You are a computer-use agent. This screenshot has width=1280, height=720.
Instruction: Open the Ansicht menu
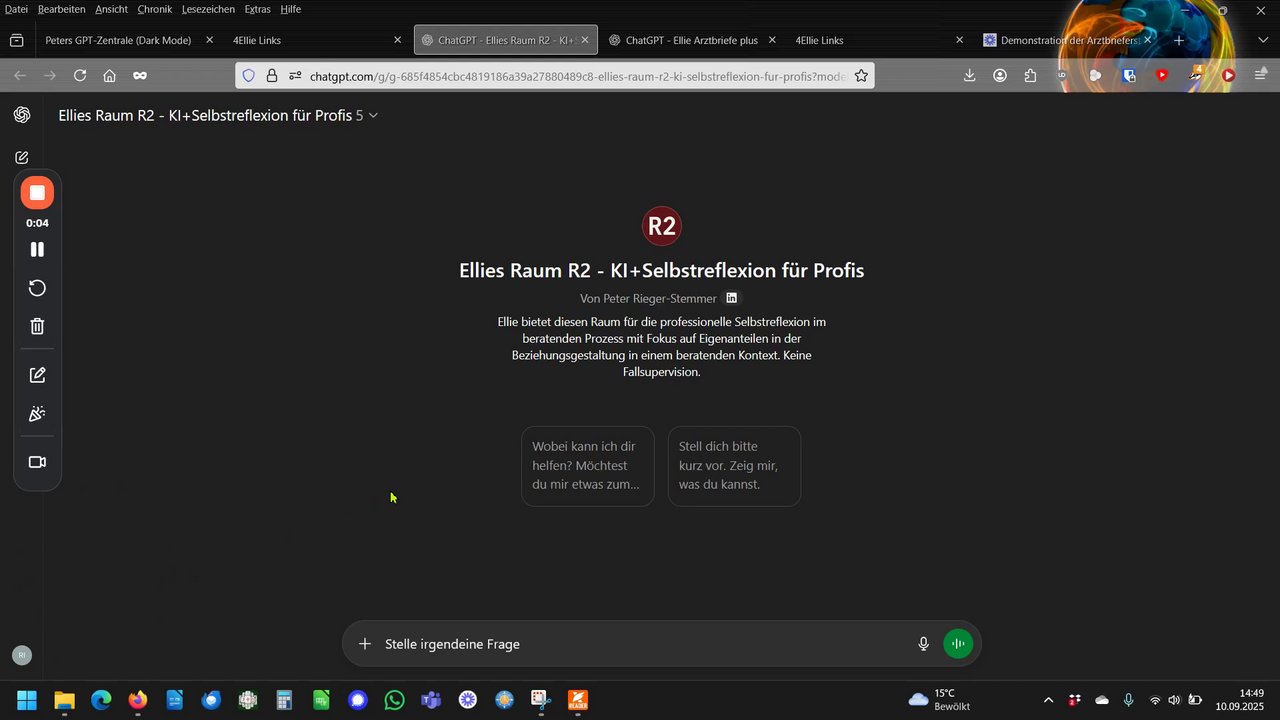click(x=111, y=9)
